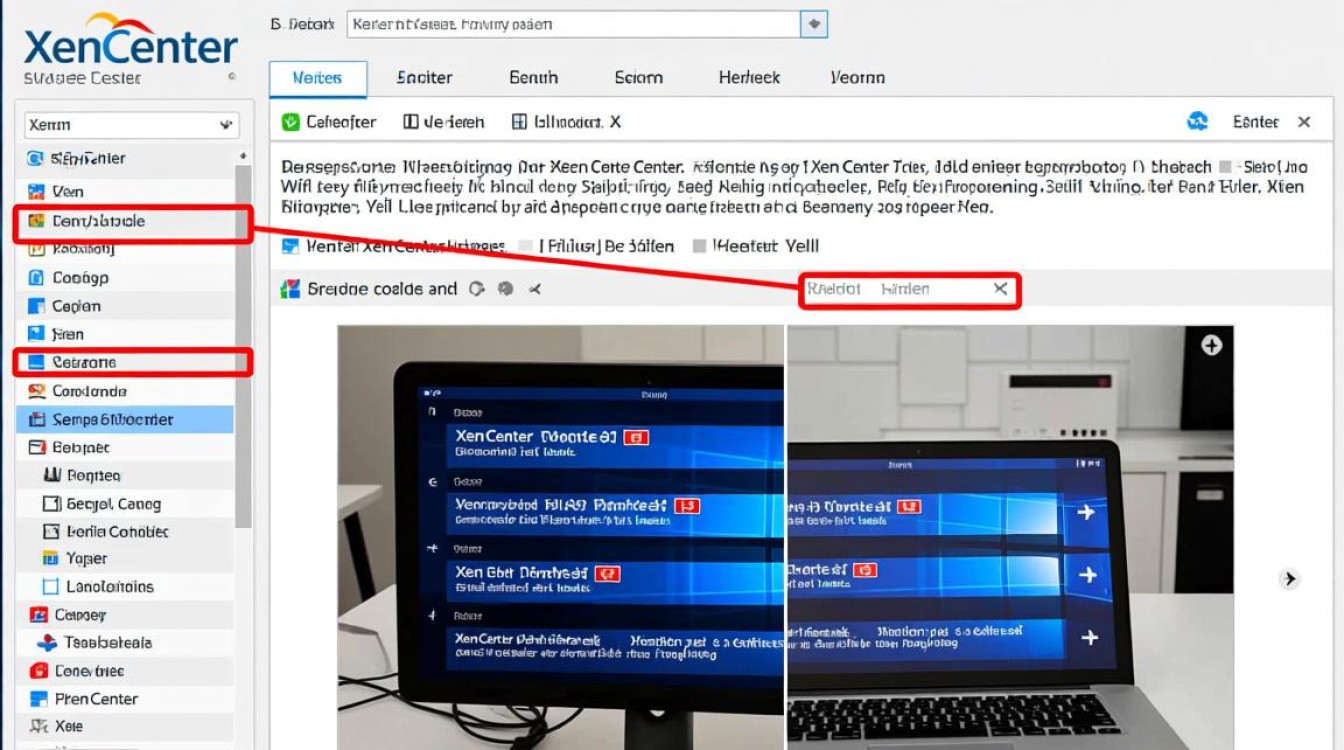The image size is (1344, 750).
Task: Click the icon next to PrenCenter in sidebar
Action: [38, 699]
